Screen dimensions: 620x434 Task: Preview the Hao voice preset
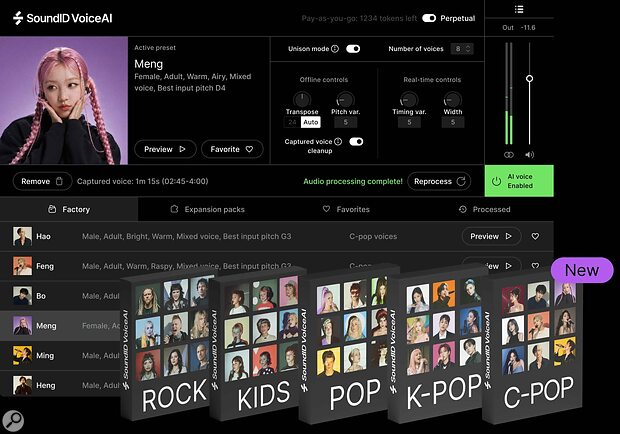coord(491,236)
